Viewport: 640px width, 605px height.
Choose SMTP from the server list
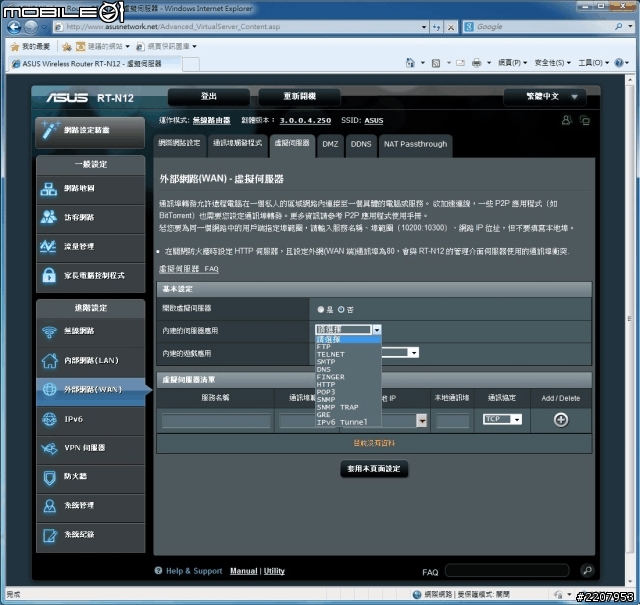tap(348, 362)
